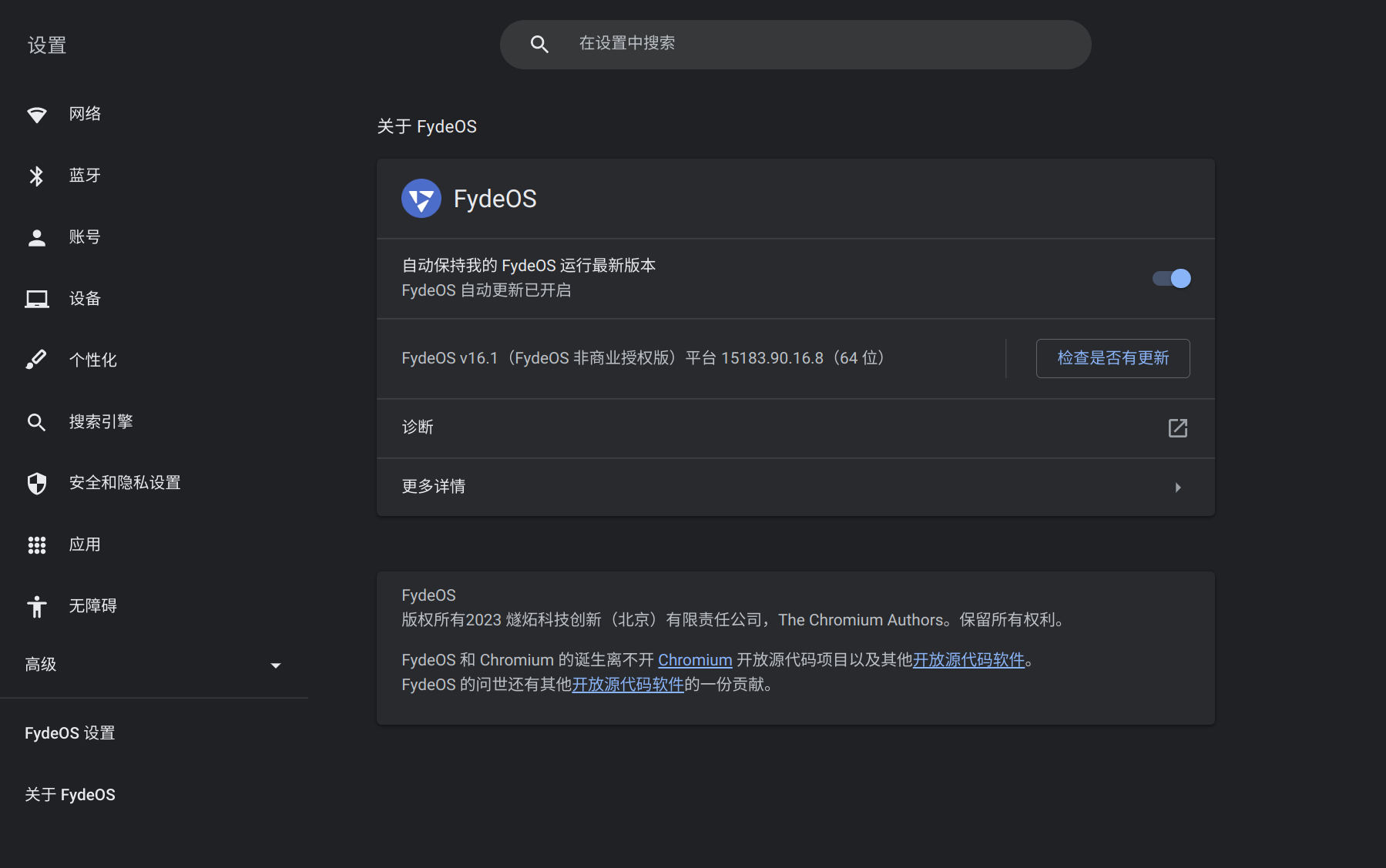Click the Wi-Fi network icon in sidebar
This screenshot has height=868, width=1386.
(36, 115)
